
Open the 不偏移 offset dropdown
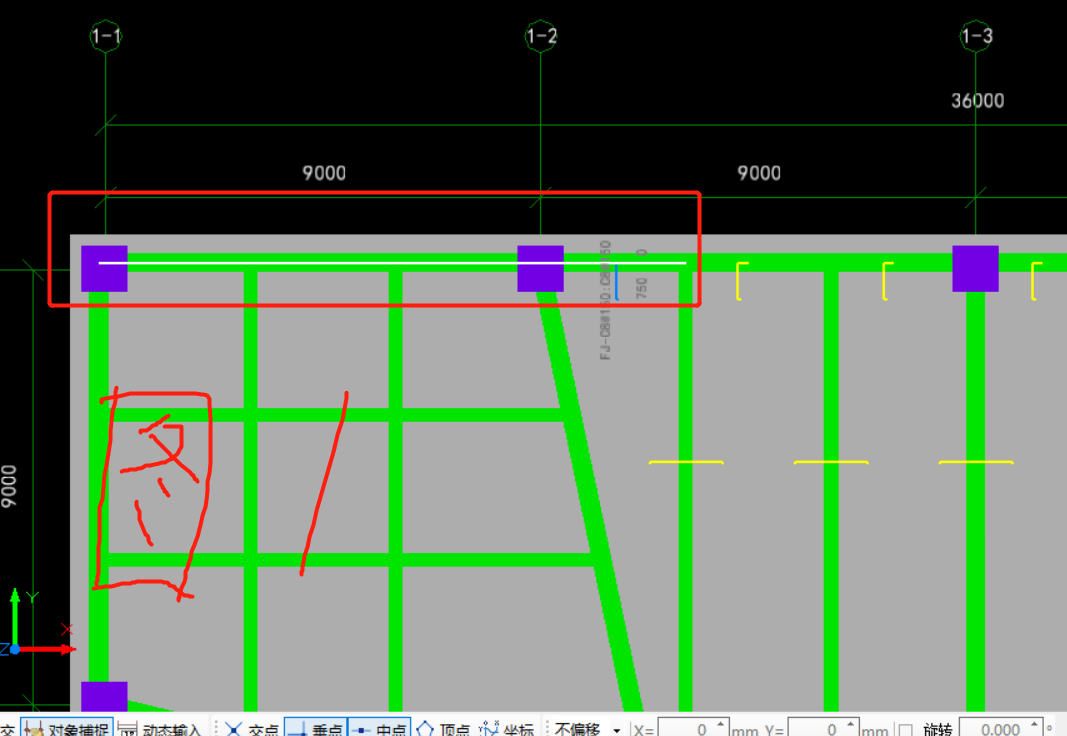point(587,729)
